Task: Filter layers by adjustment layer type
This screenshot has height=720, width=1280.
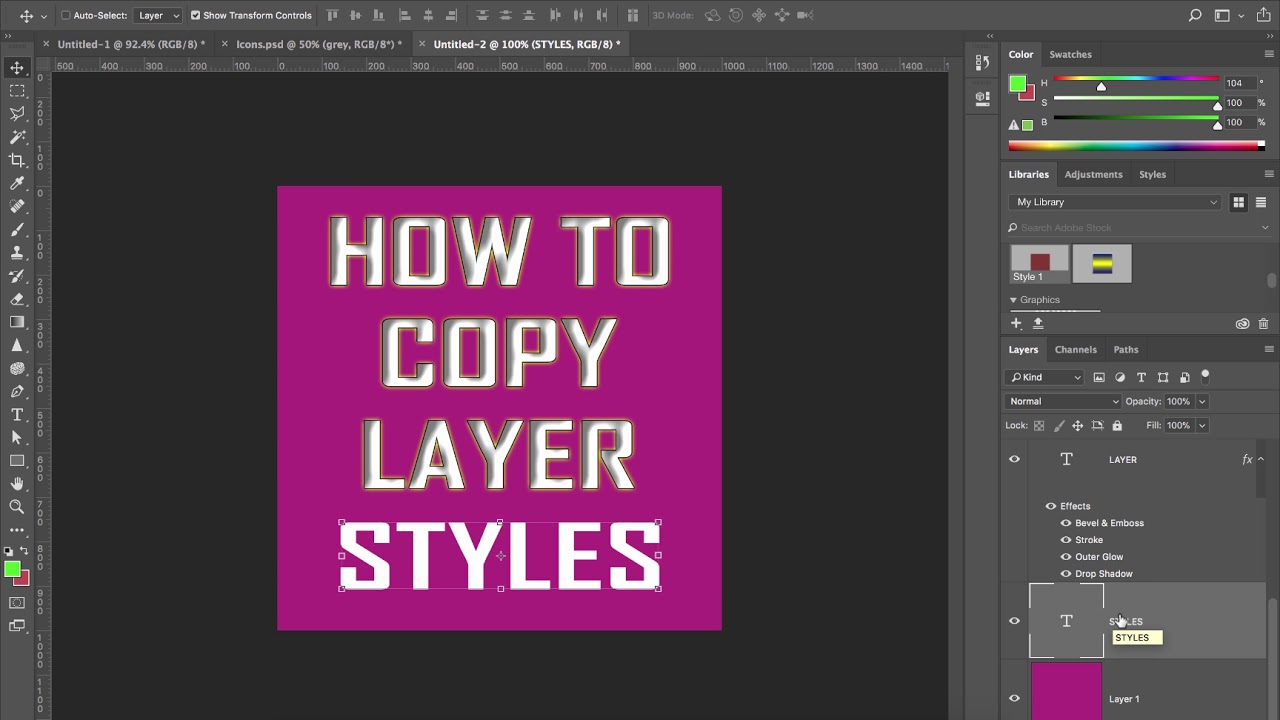Action: (1120, 377)
